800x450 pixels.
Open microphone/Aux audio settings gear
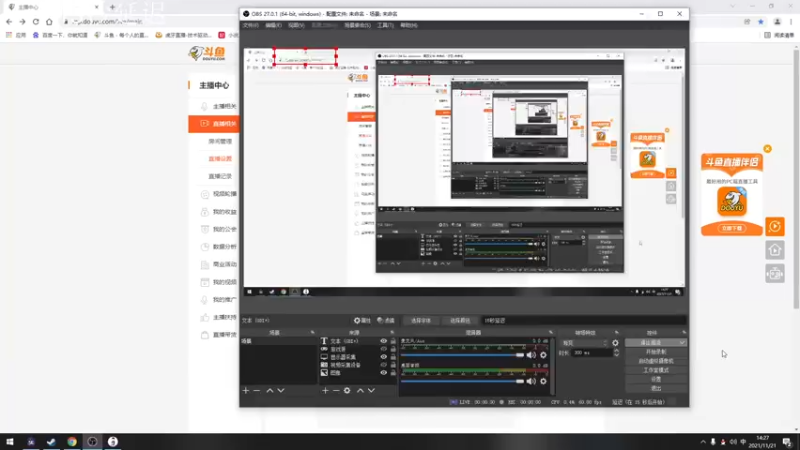[x=543, y=355]
